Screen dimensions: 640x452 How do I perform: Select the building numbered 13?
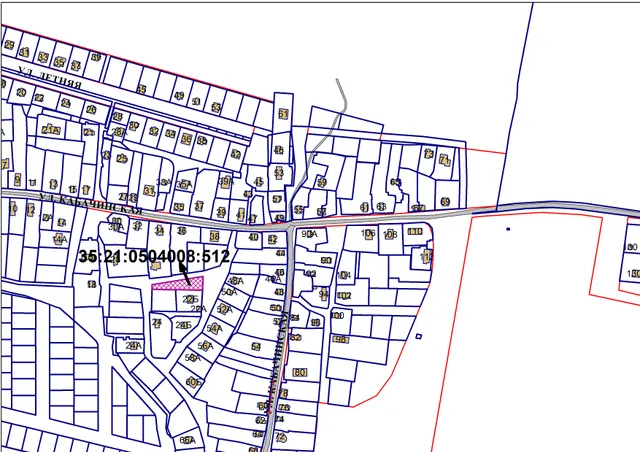point(53,185)
